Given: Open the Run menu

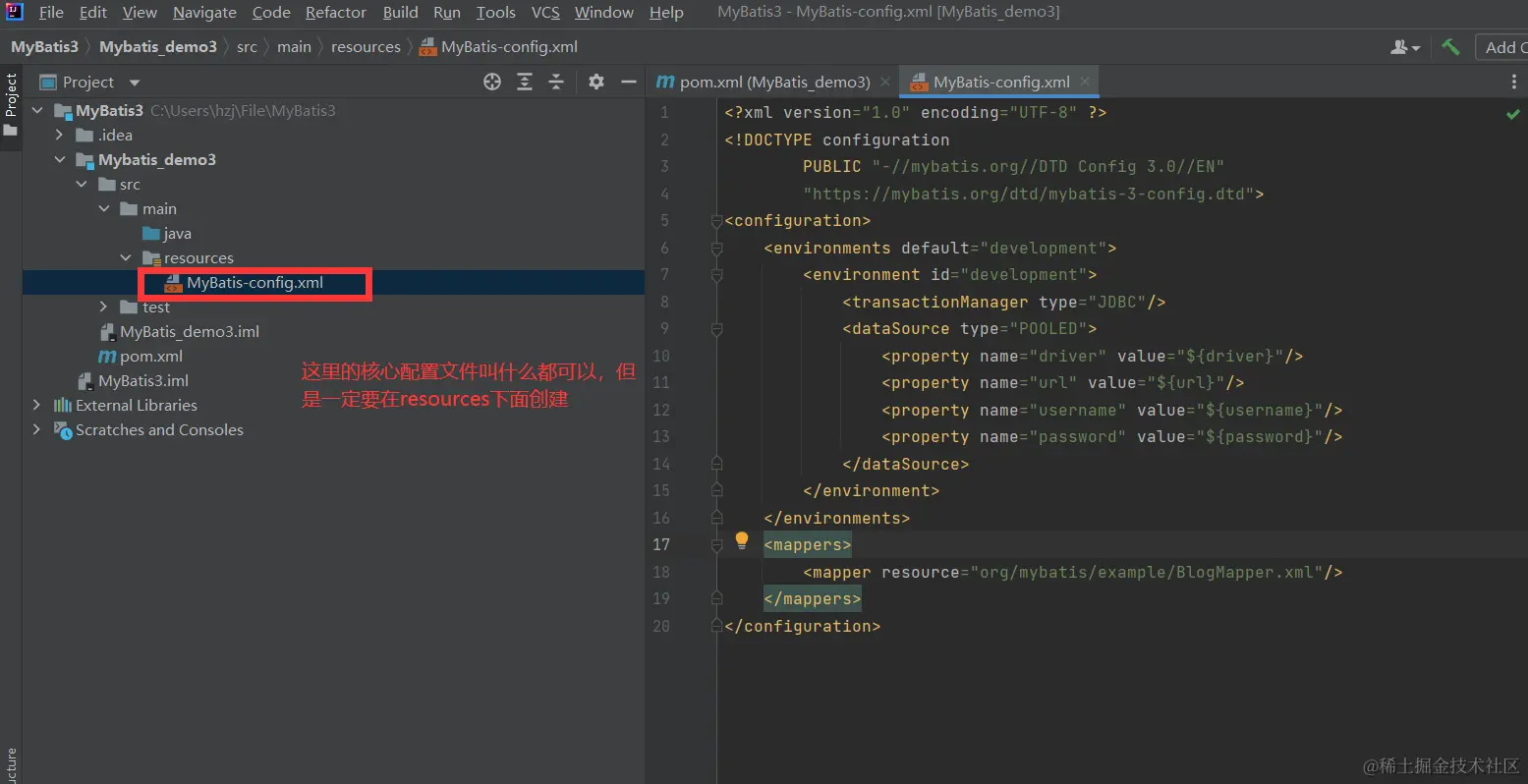Looking at the screenshot, I should (447, 12).
